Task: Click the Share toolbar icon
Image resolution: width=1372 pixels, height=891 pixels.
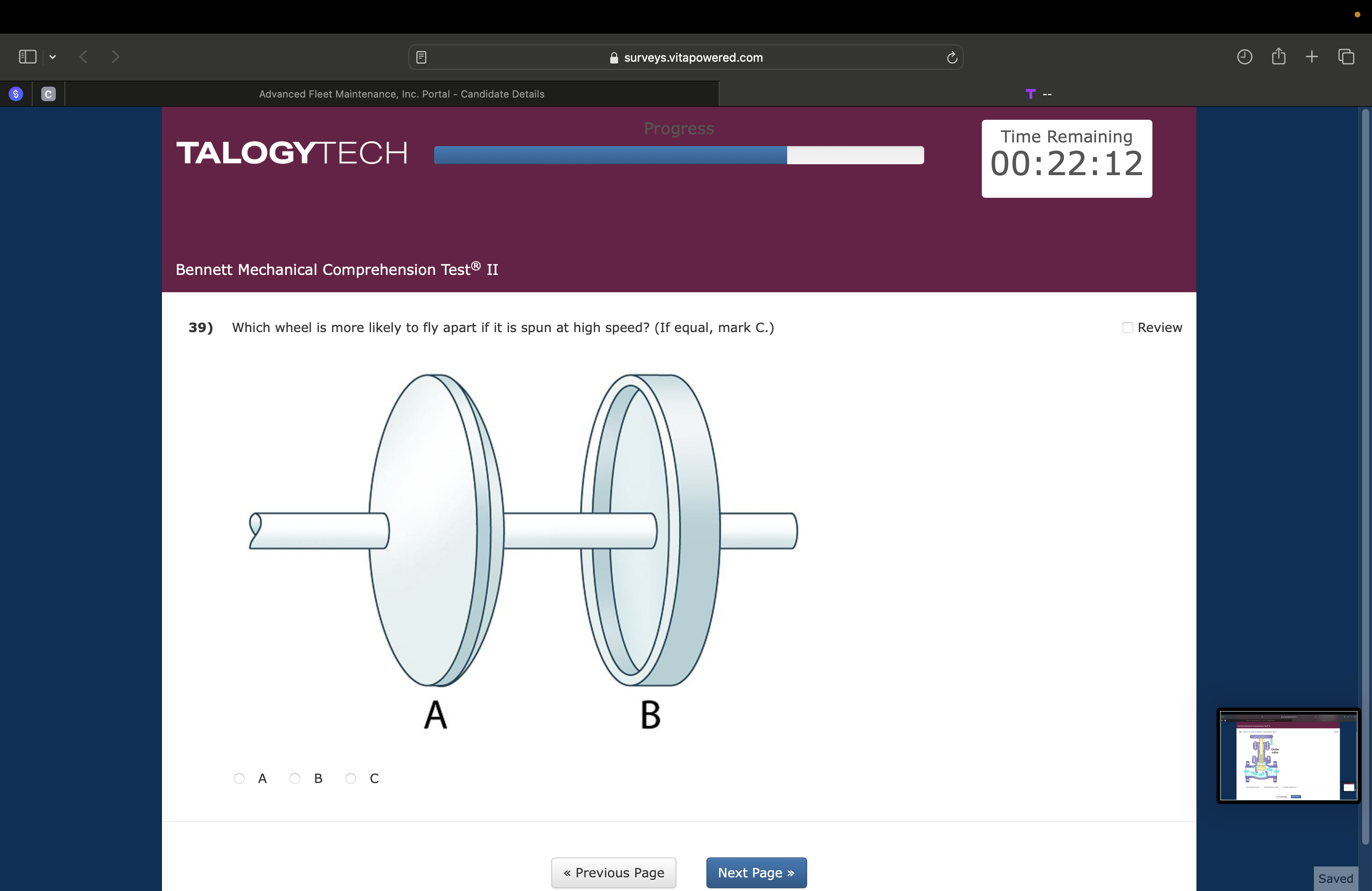Action: (x=1278, y=56)
